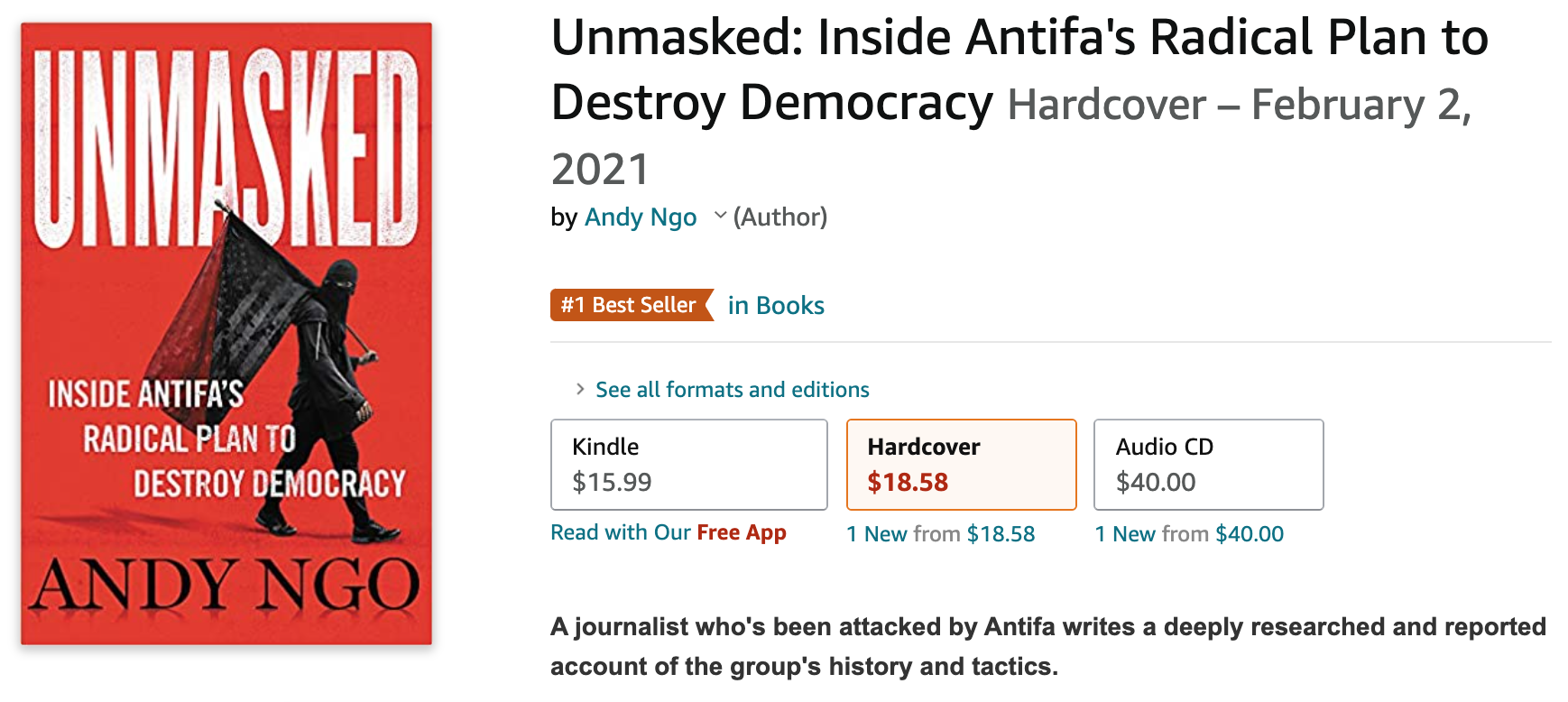Click Read with Our Free App link
The height and width of the screenshot is (702, 1568).
[x=669, y=532]
